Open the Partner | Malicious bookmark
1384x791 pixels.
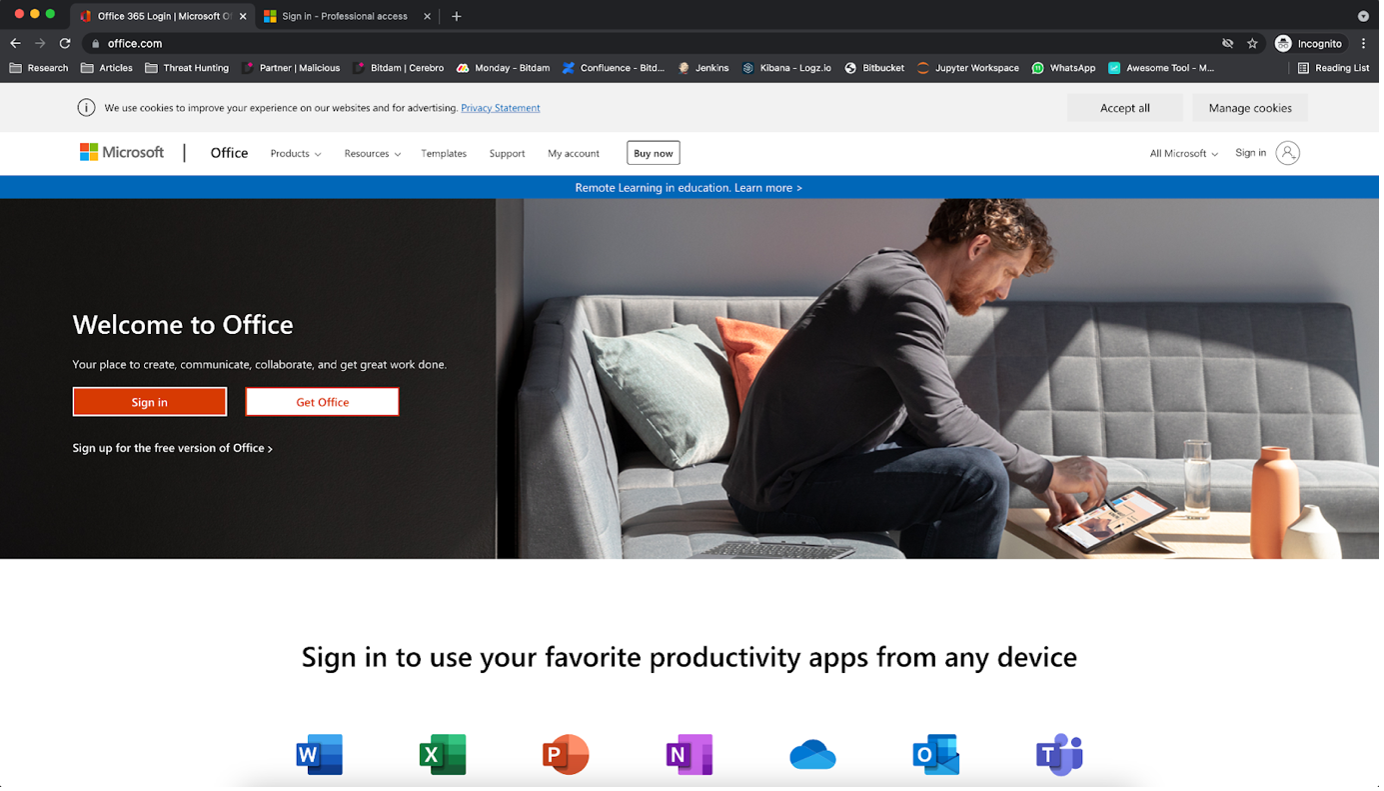292,68
